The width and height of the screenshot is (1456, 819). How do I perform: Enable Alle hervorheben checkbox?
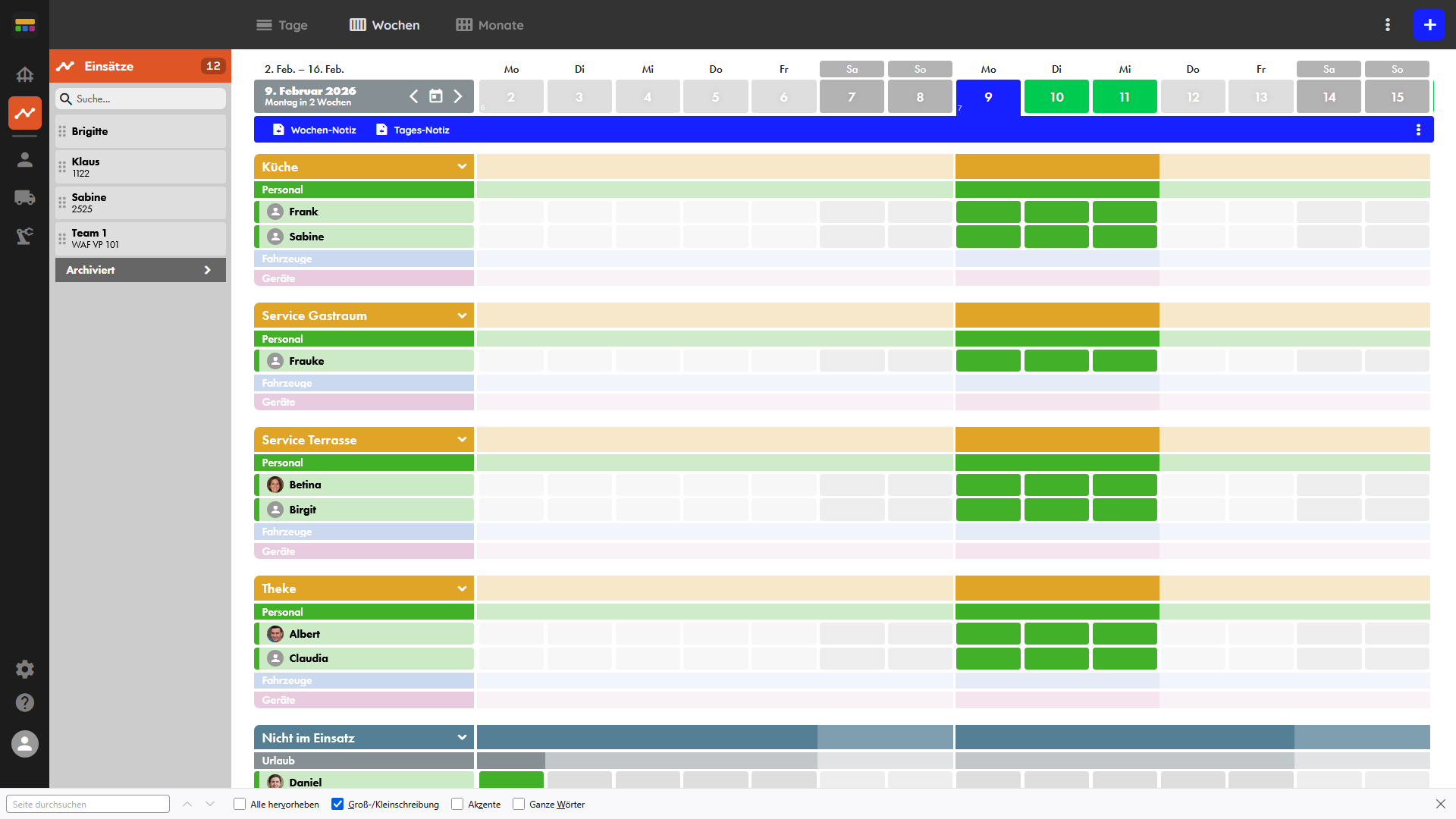(240, 804)
